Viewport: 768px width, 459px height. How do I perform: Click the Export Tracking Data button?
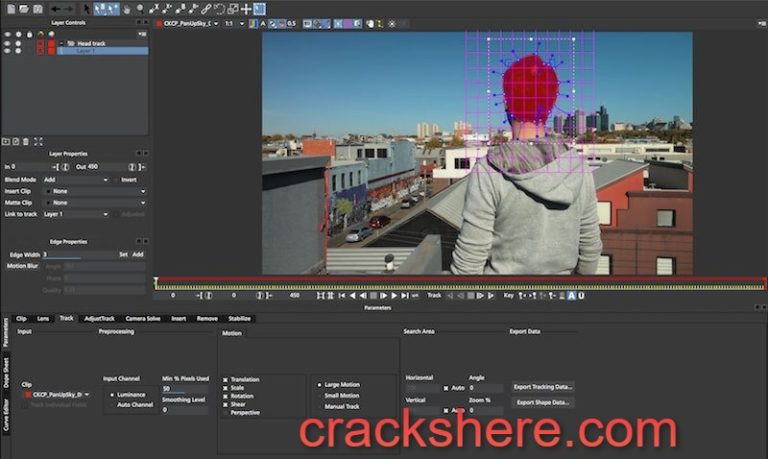543,386
